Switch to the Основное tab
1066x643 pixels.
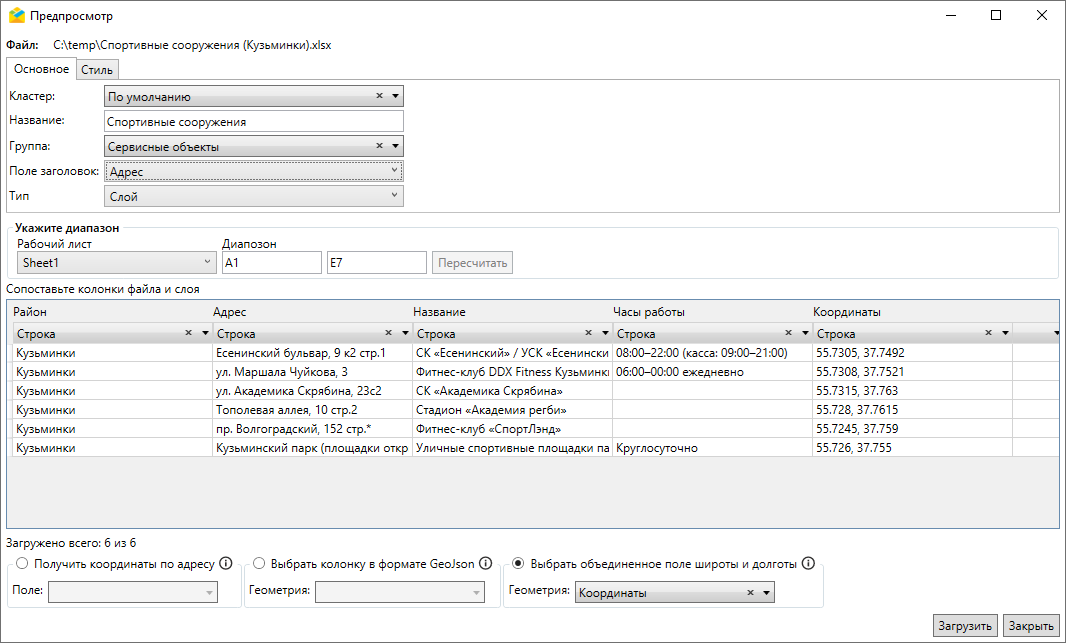pyautogui.click(x=41, y=69)
